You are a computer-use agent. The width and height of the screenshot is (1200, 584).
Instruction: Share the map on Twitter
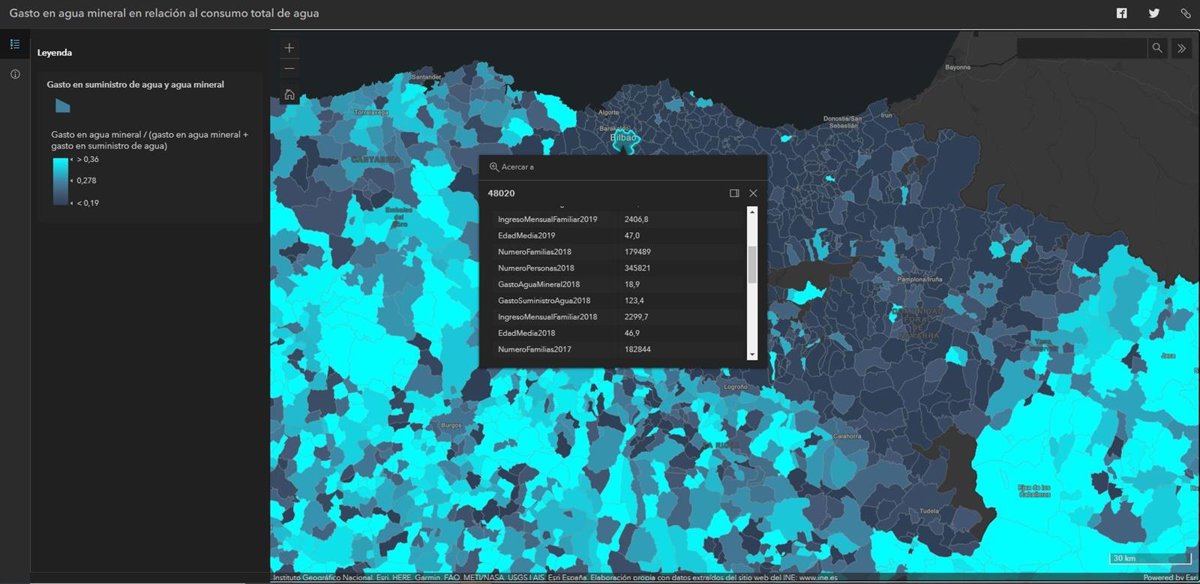point(1154,13)
